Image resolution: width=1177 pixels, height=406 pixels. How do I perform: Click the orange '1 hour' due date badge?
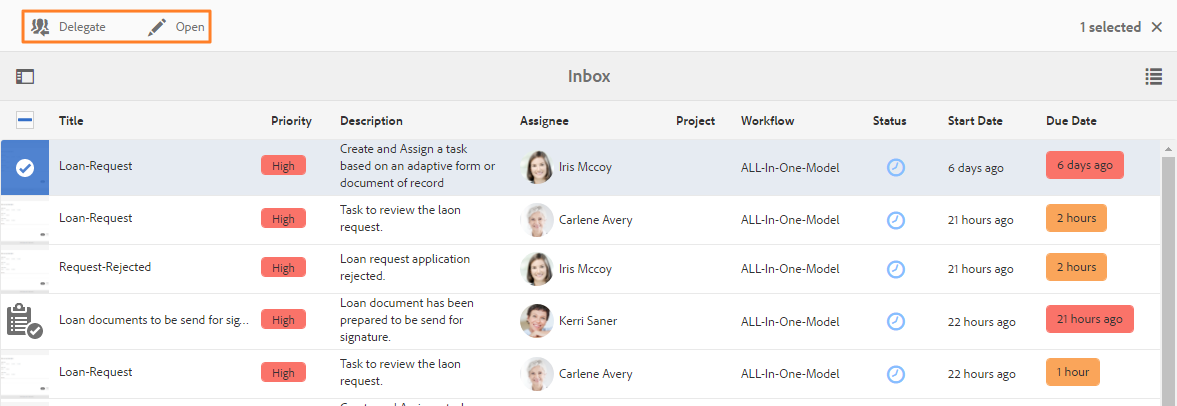(x=1073, y=372)
